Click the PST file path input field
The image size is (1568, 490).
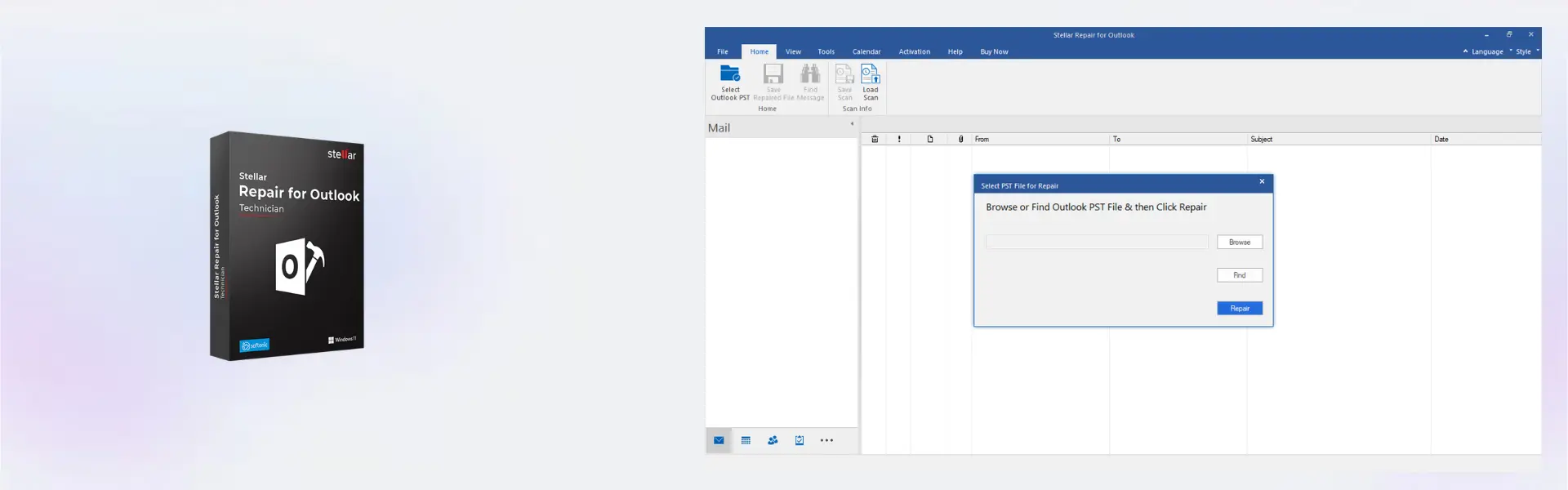[1097, 242]
